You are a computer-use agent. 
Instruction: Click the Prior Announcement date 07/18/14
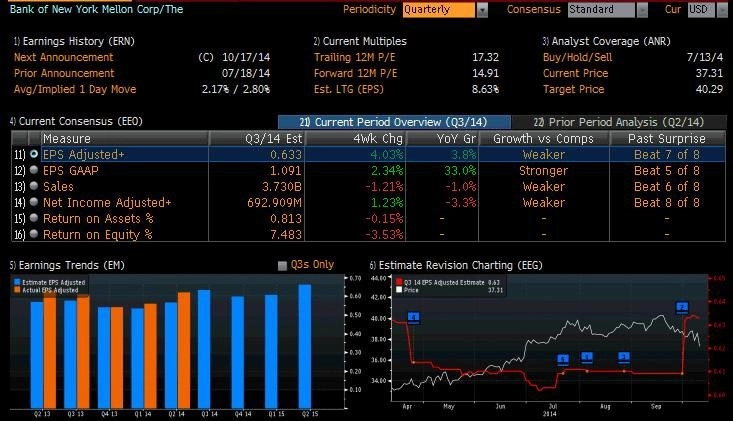[x=246, y=73]
